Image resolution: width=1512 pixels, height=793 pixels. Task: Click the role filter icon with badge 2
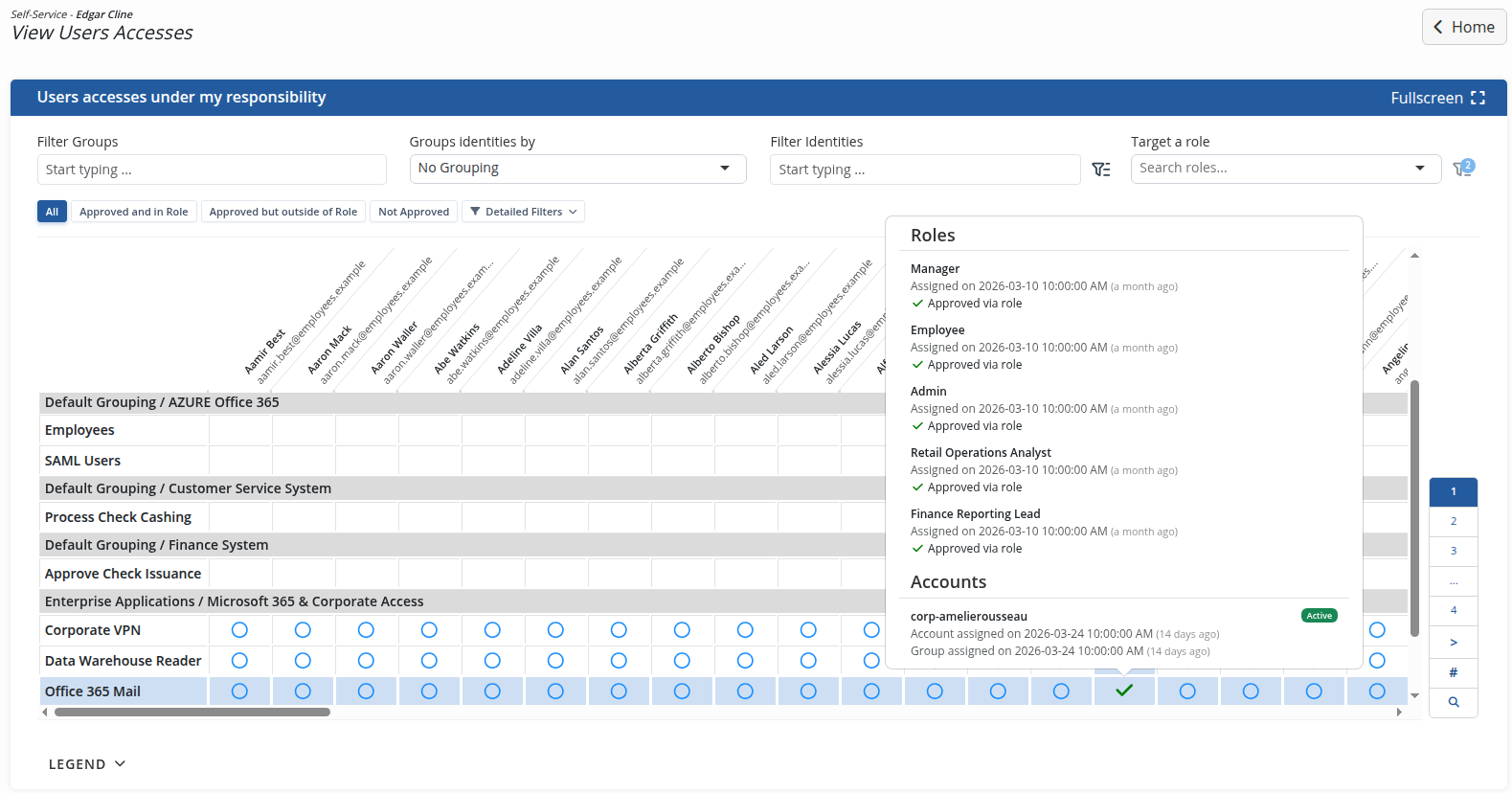[x=1463, y=168]
